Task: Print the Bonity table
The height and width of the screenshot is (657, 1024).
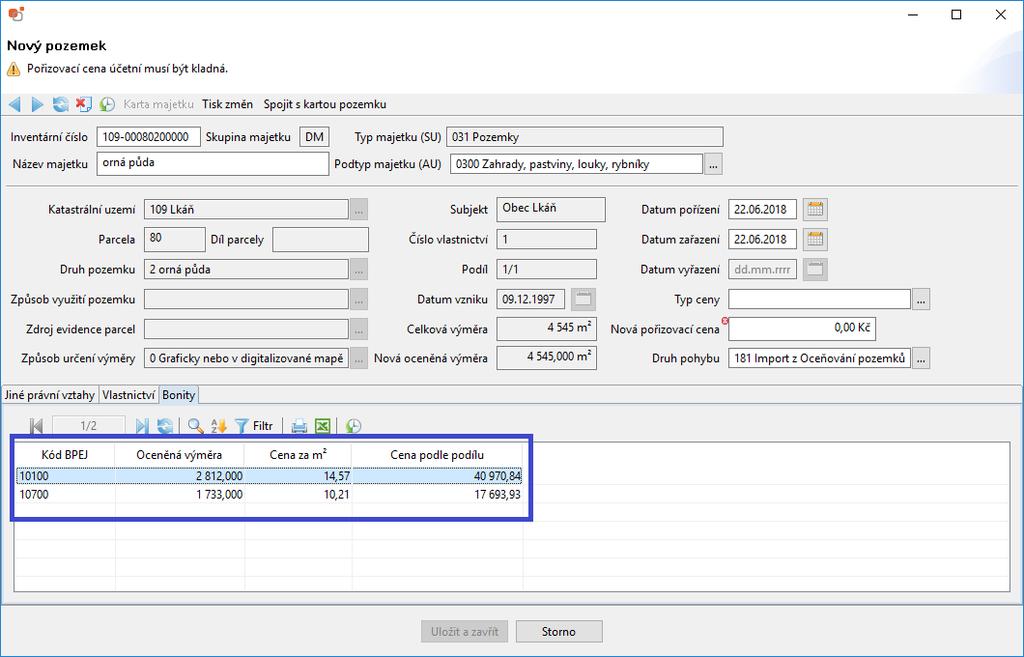Action: [x=299, y=426]
